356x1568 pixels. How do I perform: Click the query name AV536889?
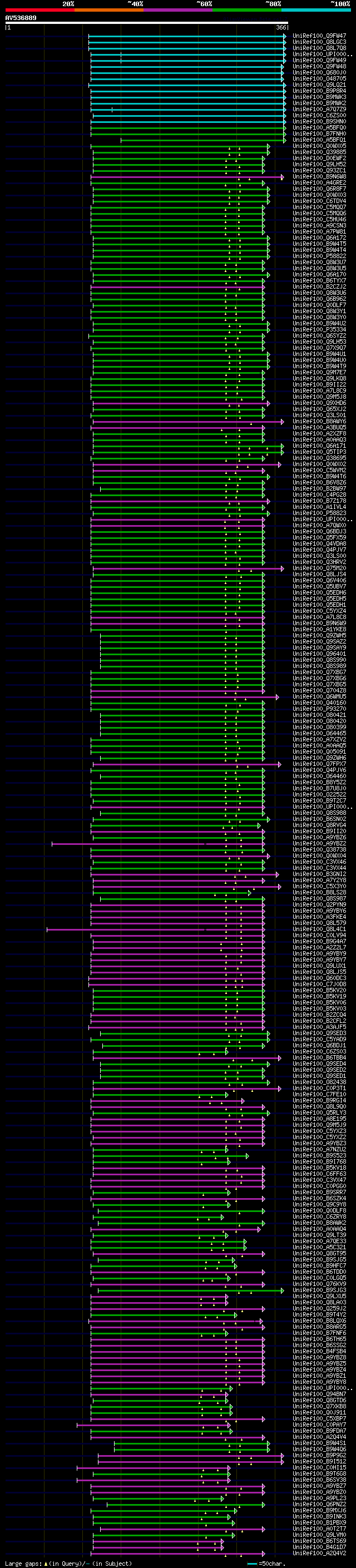[21, 18]
